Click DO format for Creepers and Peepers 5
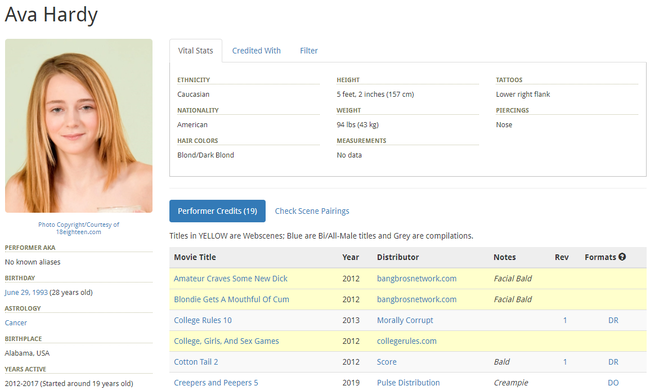Screen dimensions: 650x390 (x=614, y=383)
